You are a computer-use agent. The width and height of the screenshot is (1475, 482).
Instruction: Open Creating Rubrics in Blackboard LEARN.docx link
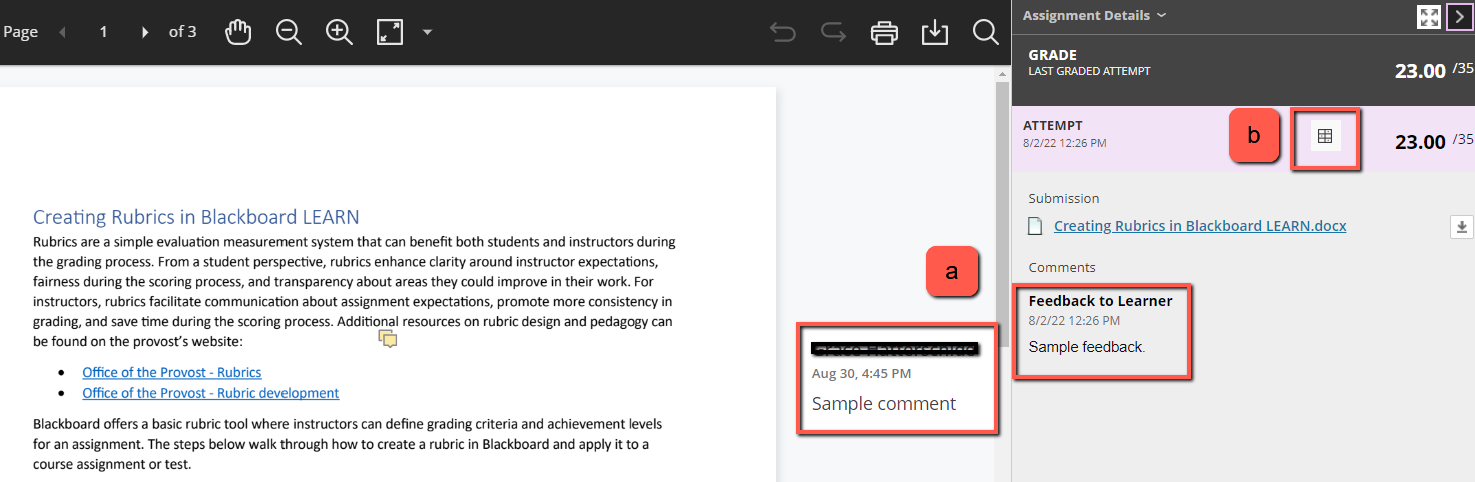coord(1200,226)
